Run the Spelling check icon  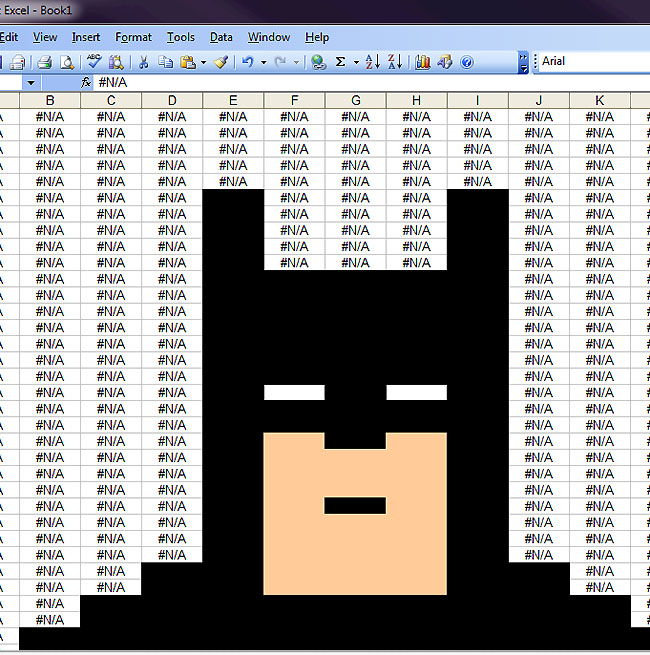tap(94, 62)
